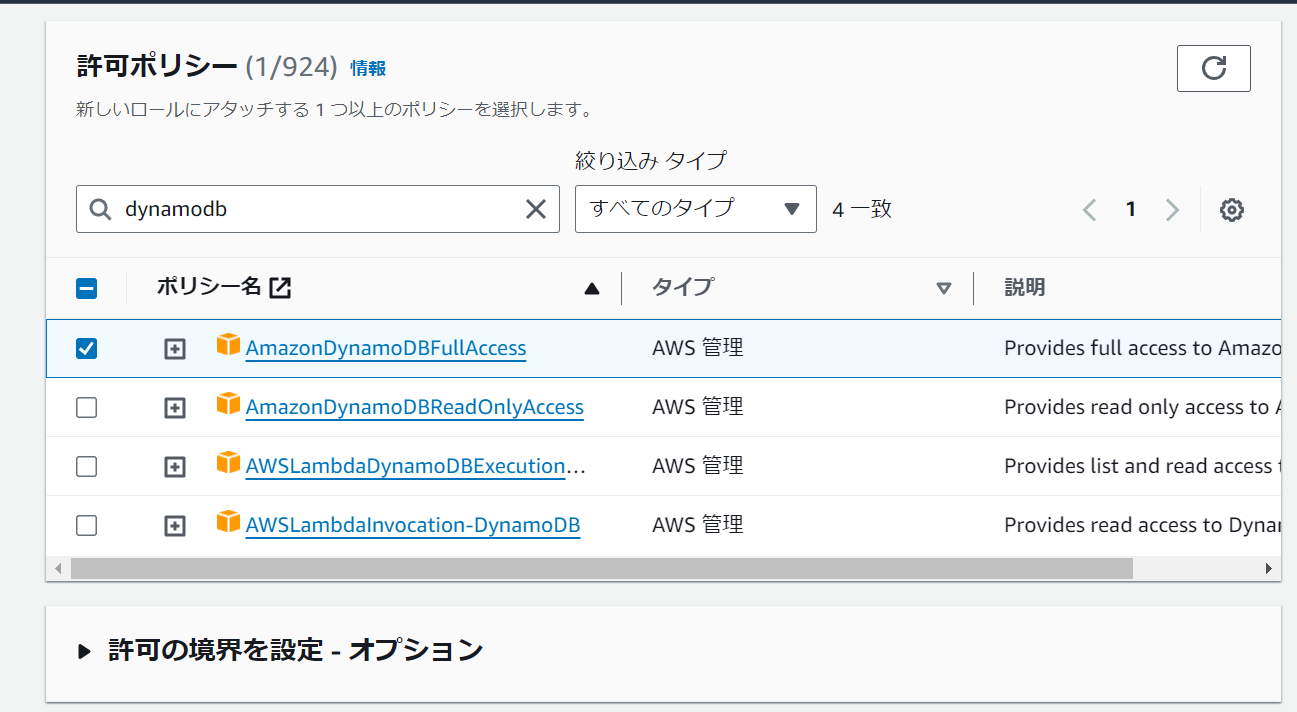
Task: Sort ascending by policy name arrow
Action: [x=592, y=288]
